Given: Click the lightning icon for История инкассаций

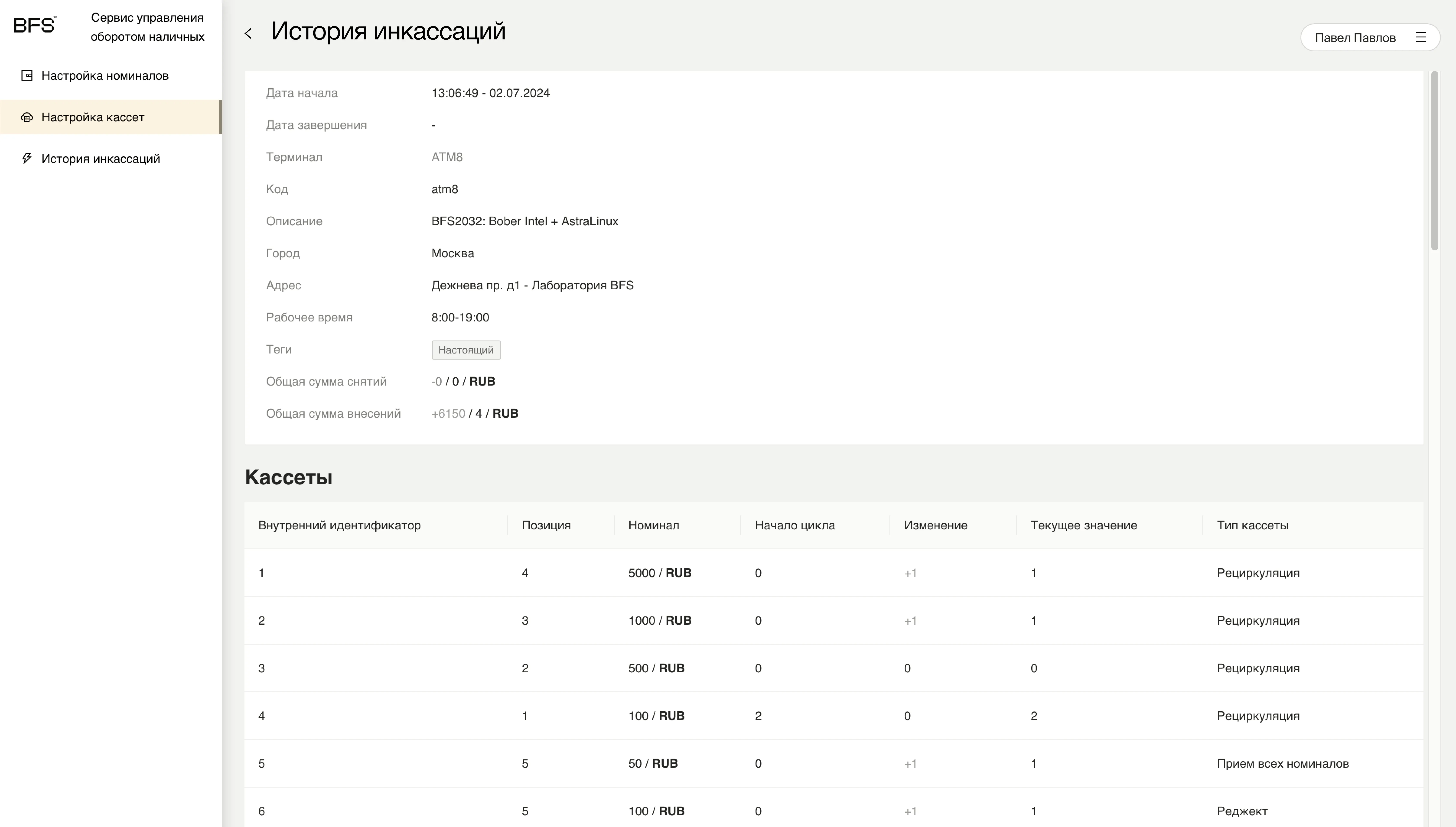Looking at the screenshot, I should pyautogui.click(x=27, y=159).
